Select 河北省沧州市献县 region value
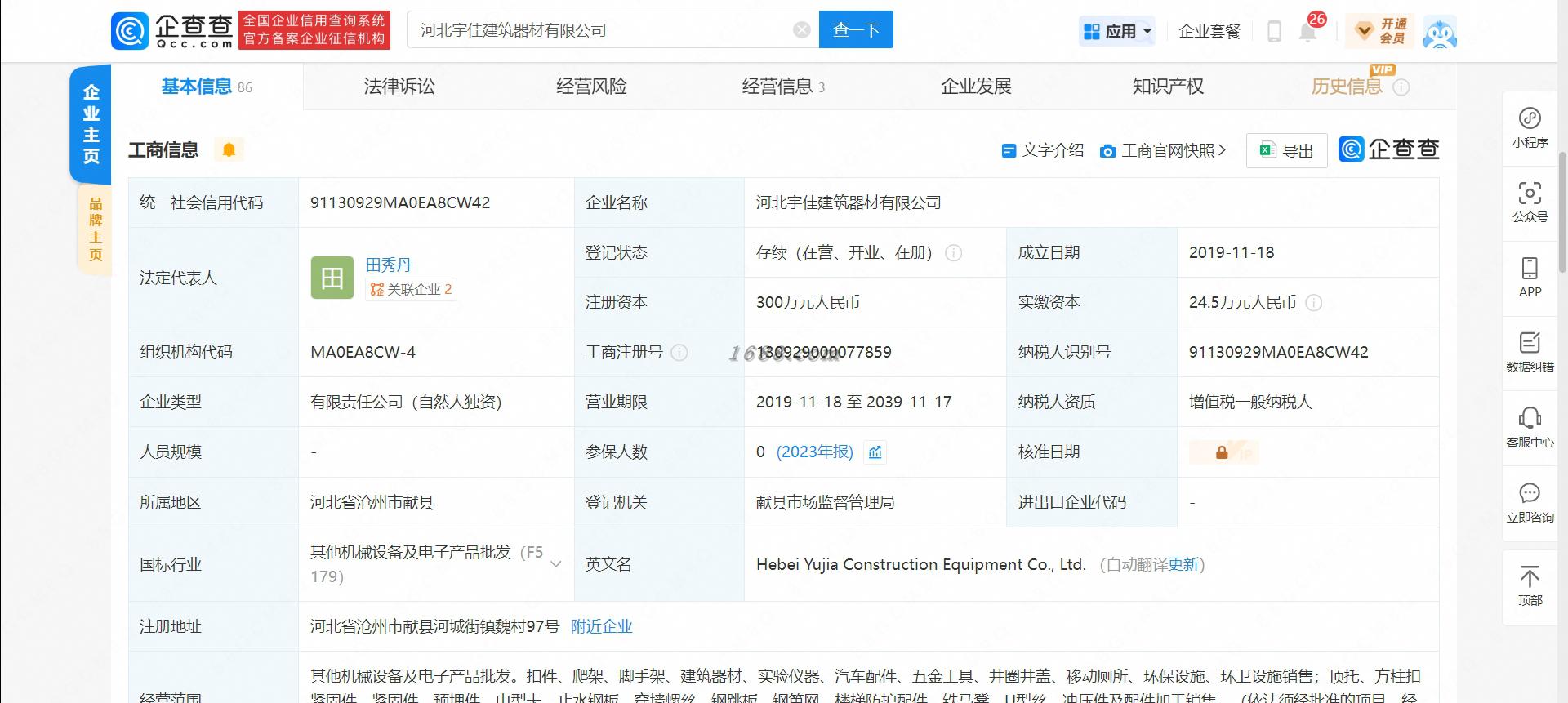The image size is (1568, 703). [x=372, y=502]
